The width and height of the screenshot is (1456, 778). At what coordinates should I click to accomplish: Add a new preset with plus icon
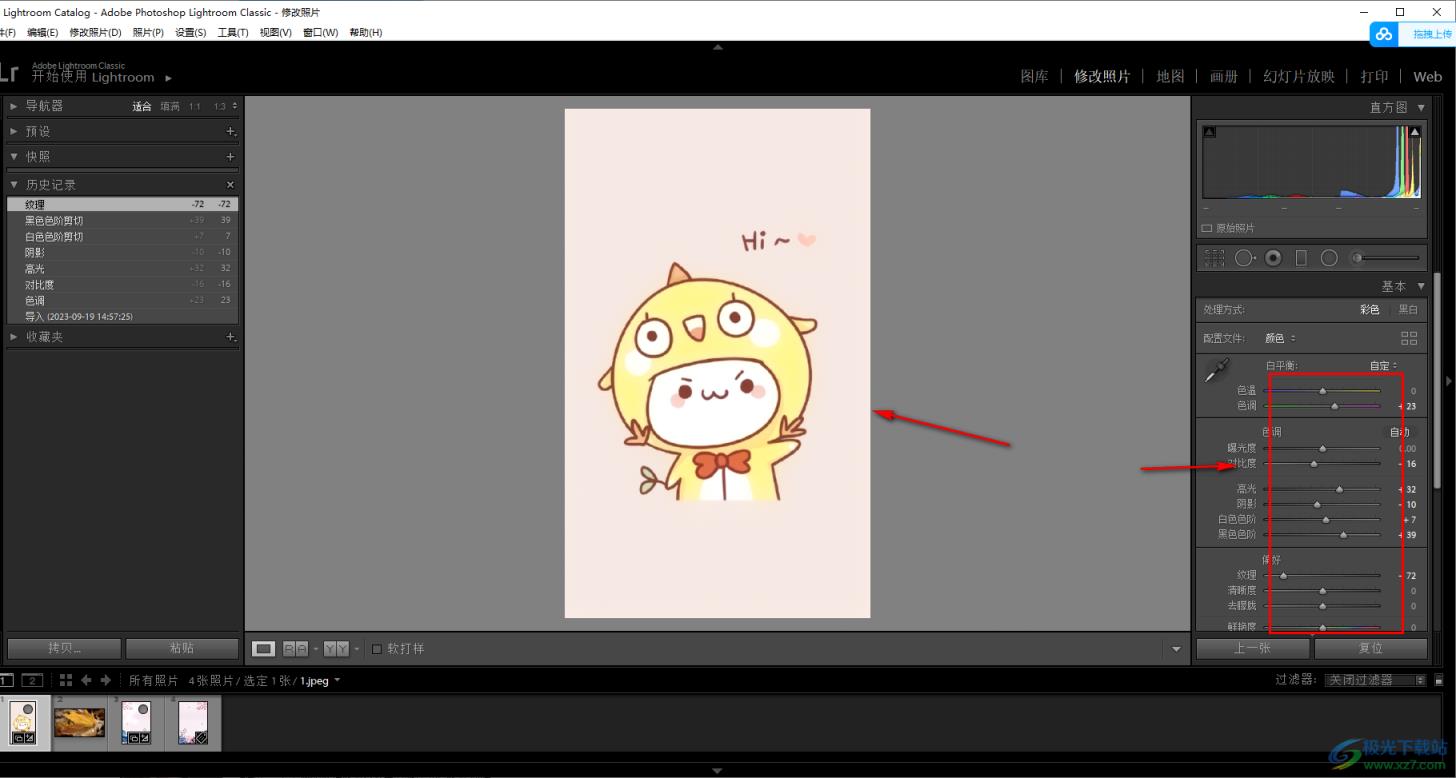click(230, 131)
